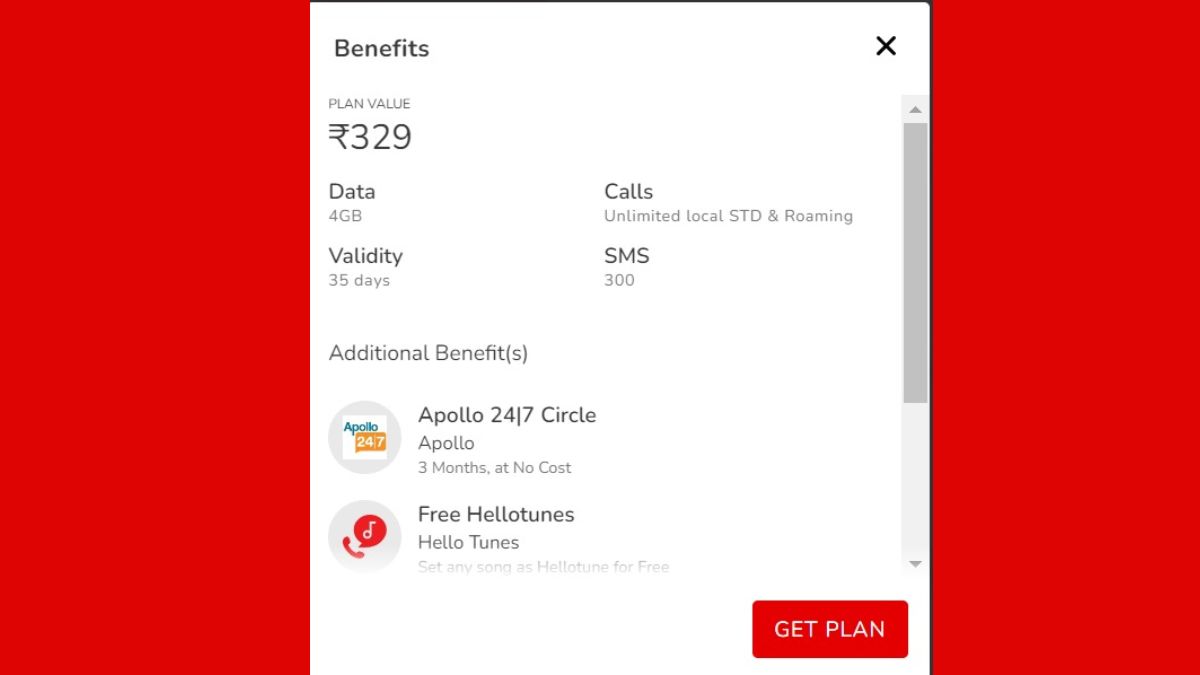Click the ₹329 plan value amount
The width and height of the screenshot is (1200, 675).
[370, 137]
